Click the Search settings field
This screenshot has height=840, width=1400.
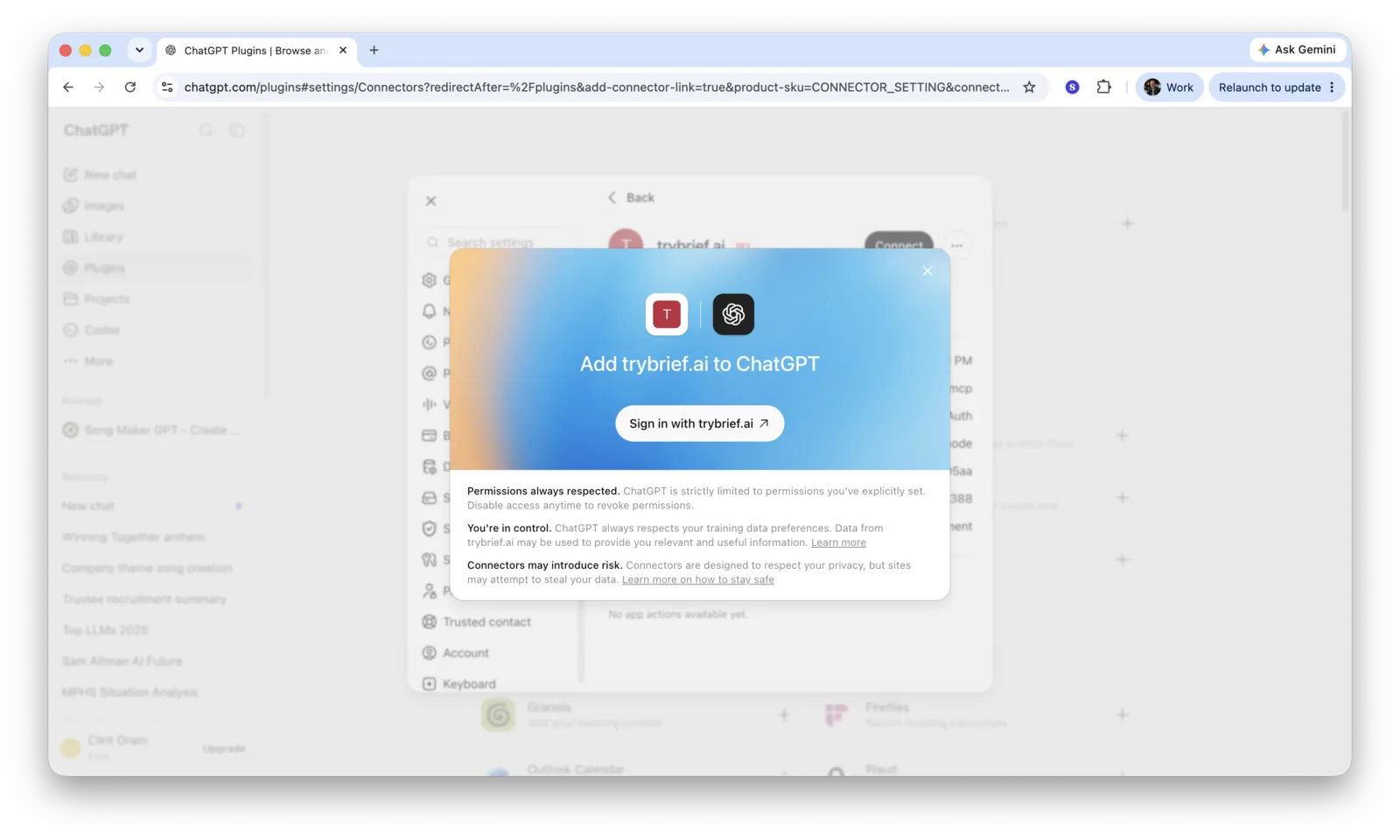coord(499,242)
